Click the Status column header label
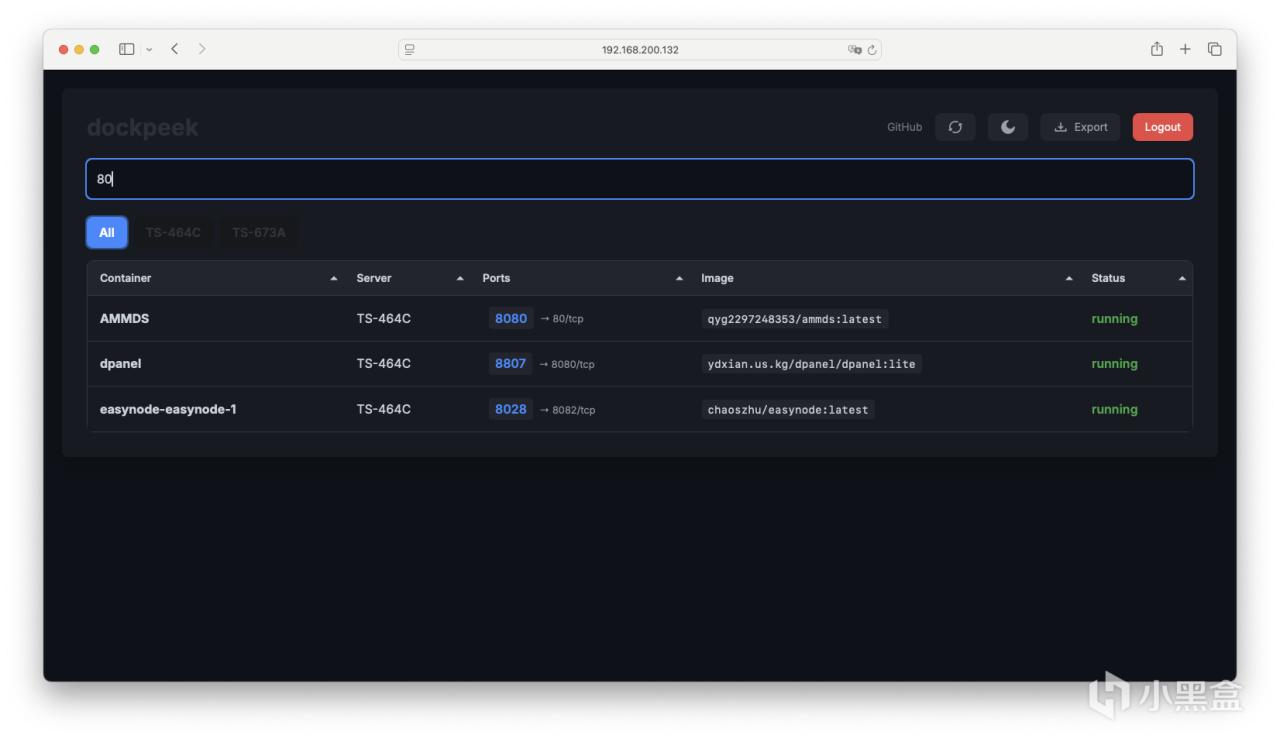This screenshot has width=1280, height=739. 1108,278
